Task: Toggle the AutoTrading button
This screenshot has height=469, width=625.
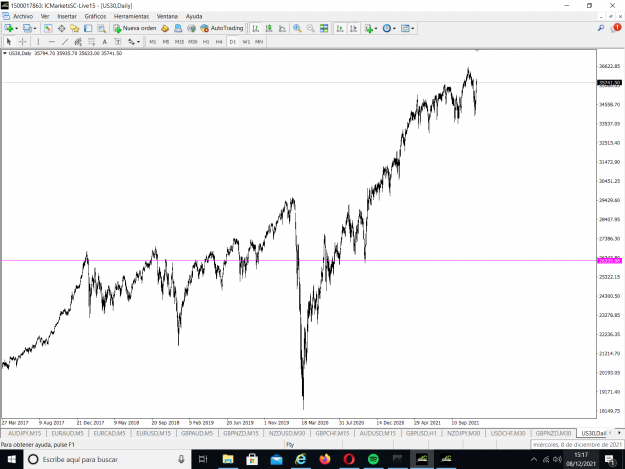Action: point(222,28)
